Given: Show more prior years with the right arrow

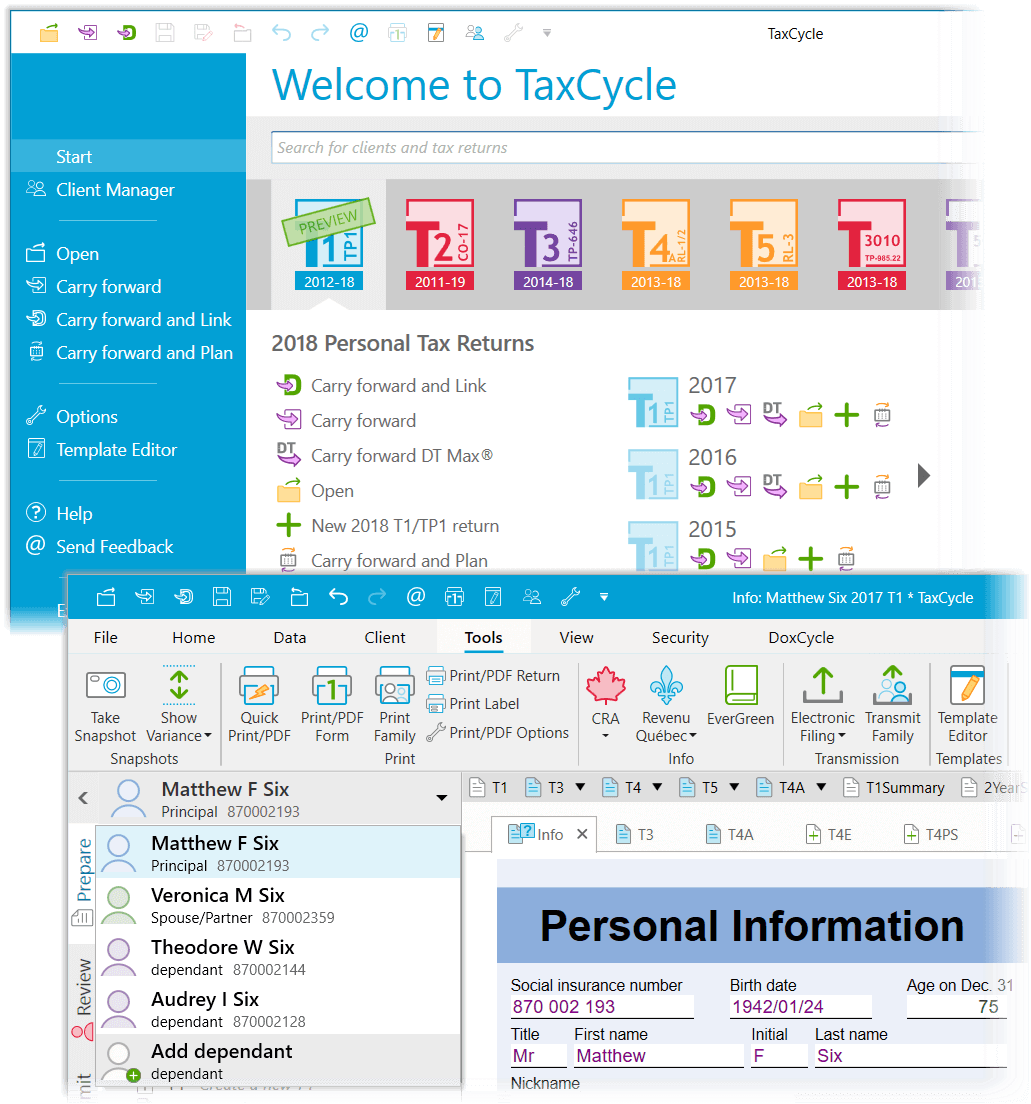Looking at the screenshot, I should (924, 476).
